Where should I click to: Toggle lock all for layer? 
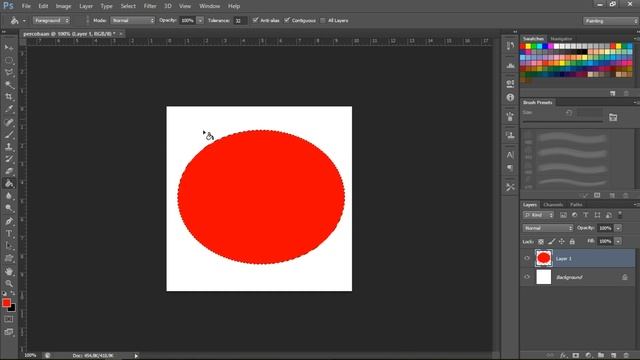572,242
